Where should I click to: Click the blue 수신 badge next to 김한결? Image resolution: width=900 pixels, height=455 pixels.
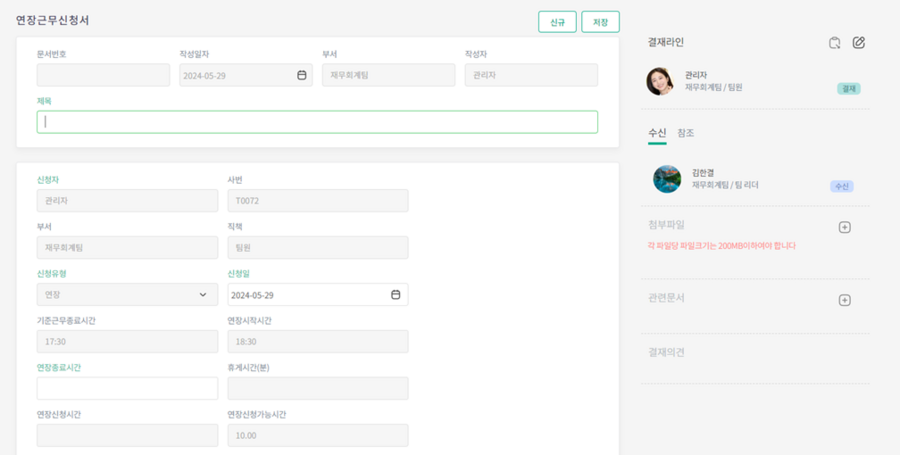coord(841,186)
